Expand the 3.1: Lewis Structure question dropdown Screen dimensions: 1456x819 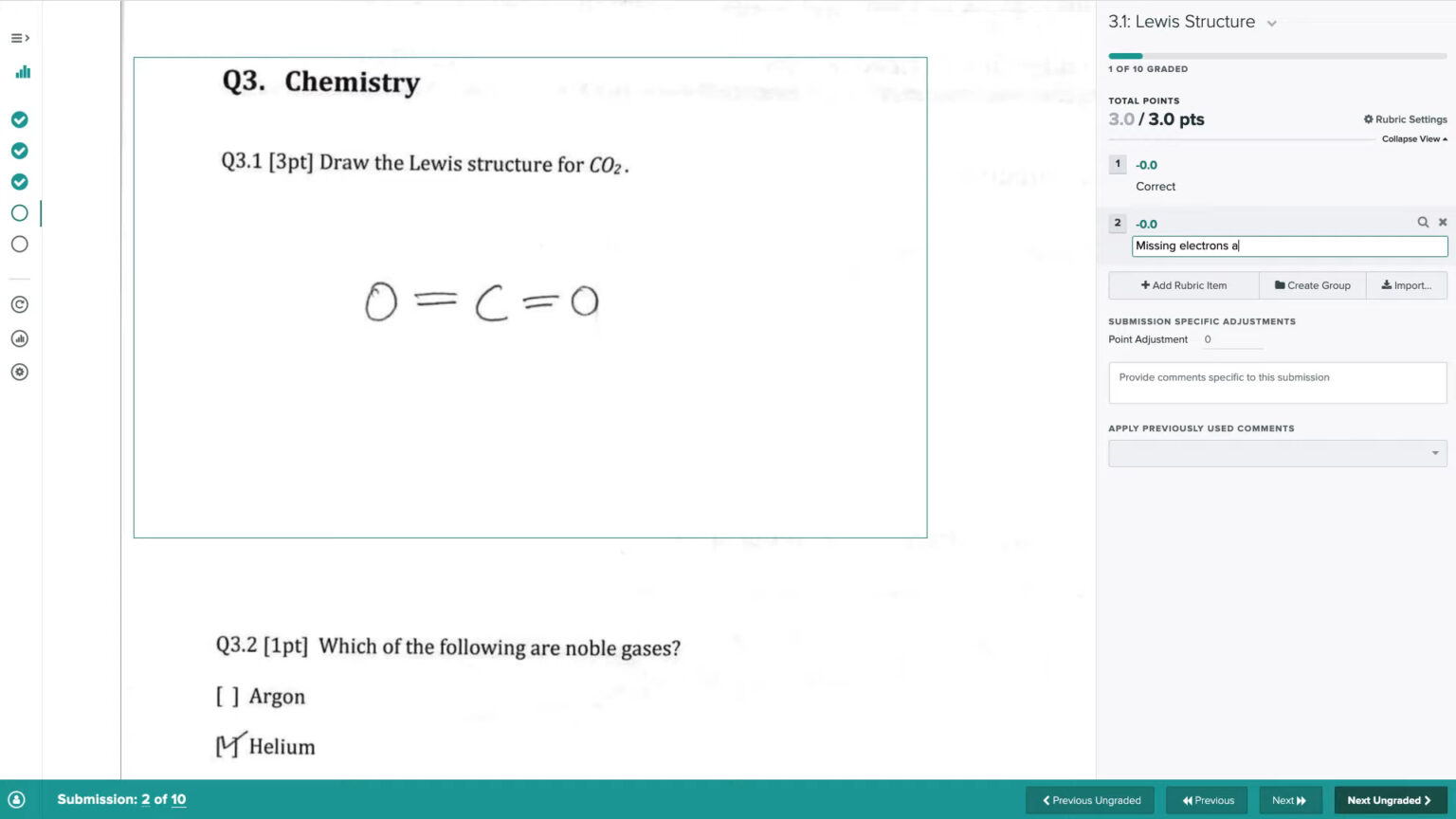pos(1272,24)
